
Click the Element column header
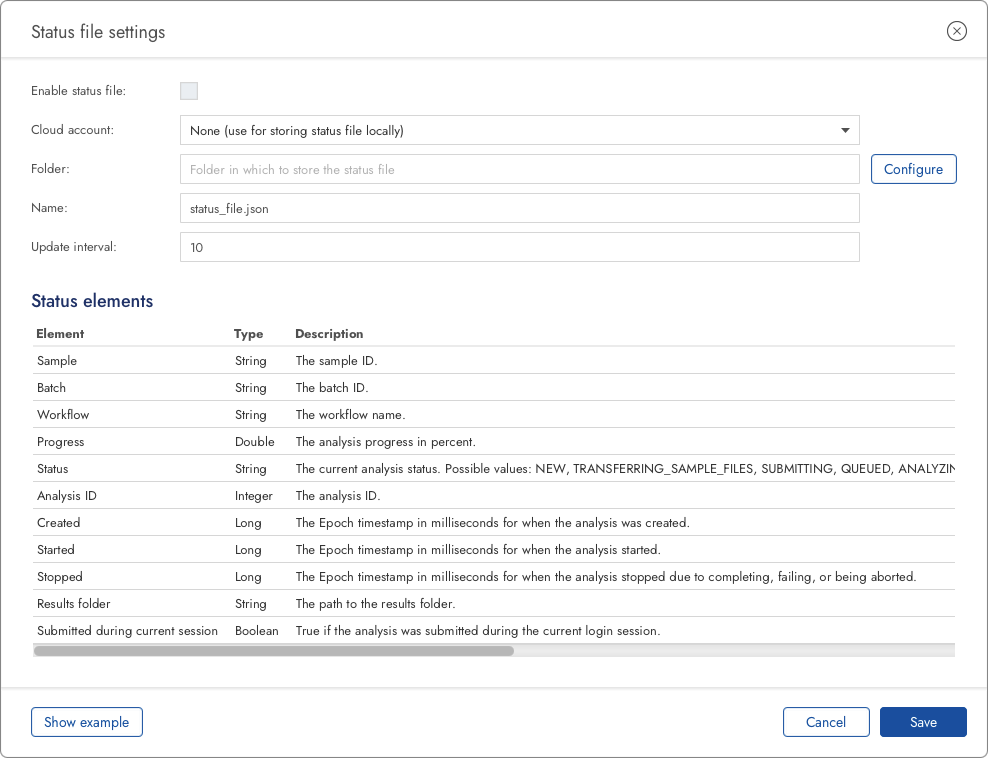pyautogui.click(x=61, y=334)
